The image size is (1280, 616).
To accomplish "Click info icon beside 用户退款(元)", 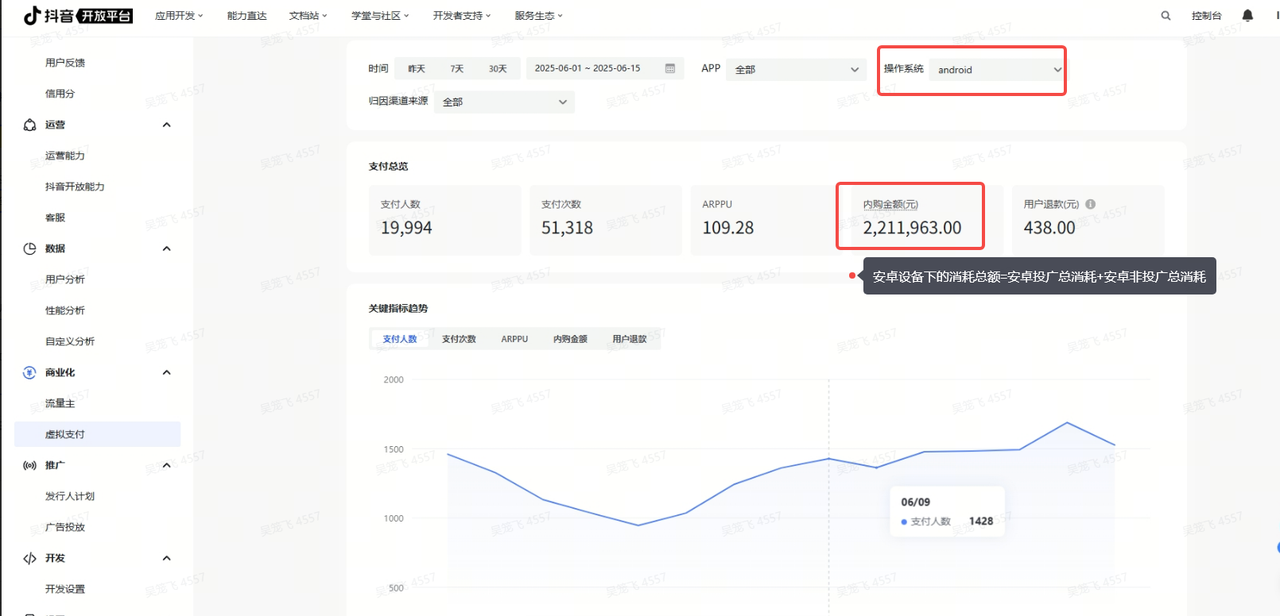I will point(1090,204).
